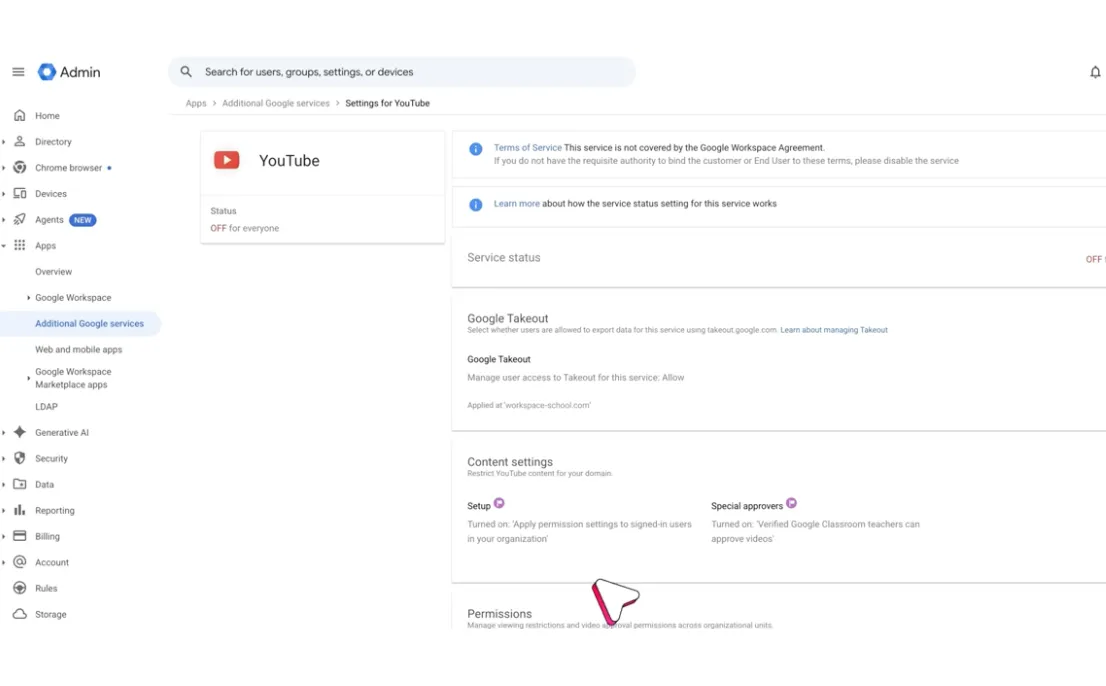Click the search magnifier icon

(x=186, y=72)
